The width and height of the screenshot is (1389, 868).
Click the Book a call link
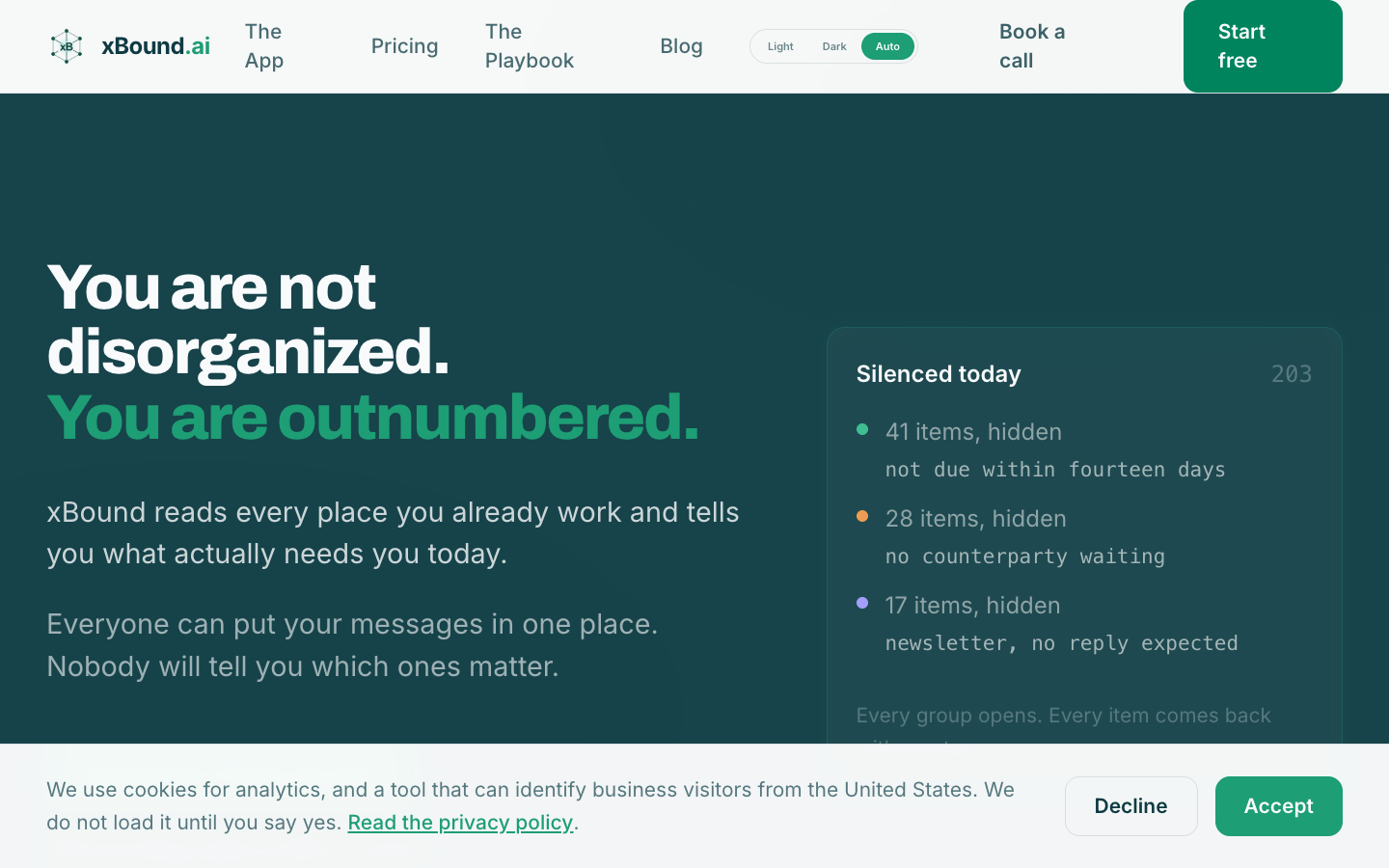[x=1032, y=46]
